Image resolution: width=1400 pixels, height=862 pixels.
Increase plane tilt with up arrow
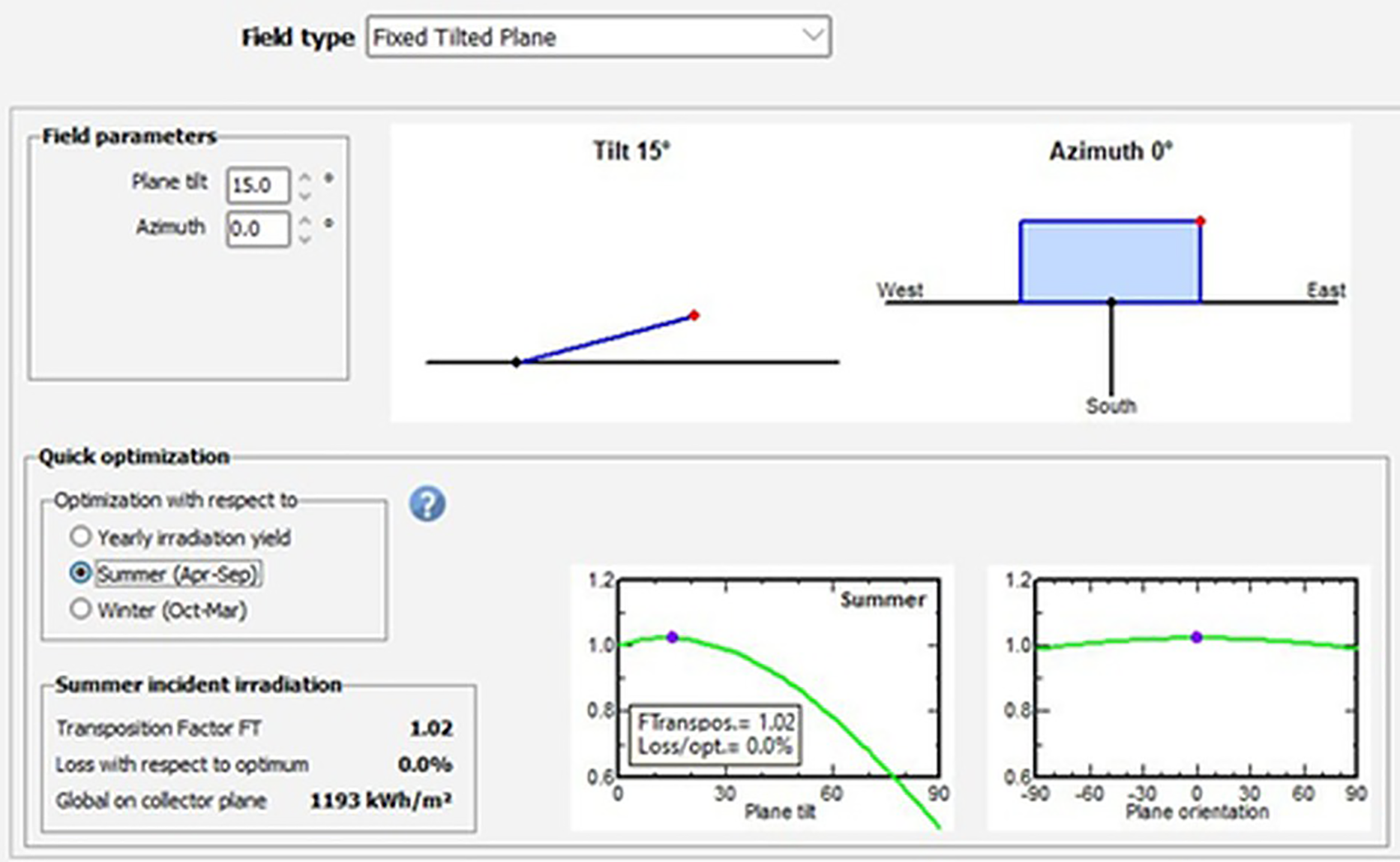pyautogui.click(x=304, y=178)
